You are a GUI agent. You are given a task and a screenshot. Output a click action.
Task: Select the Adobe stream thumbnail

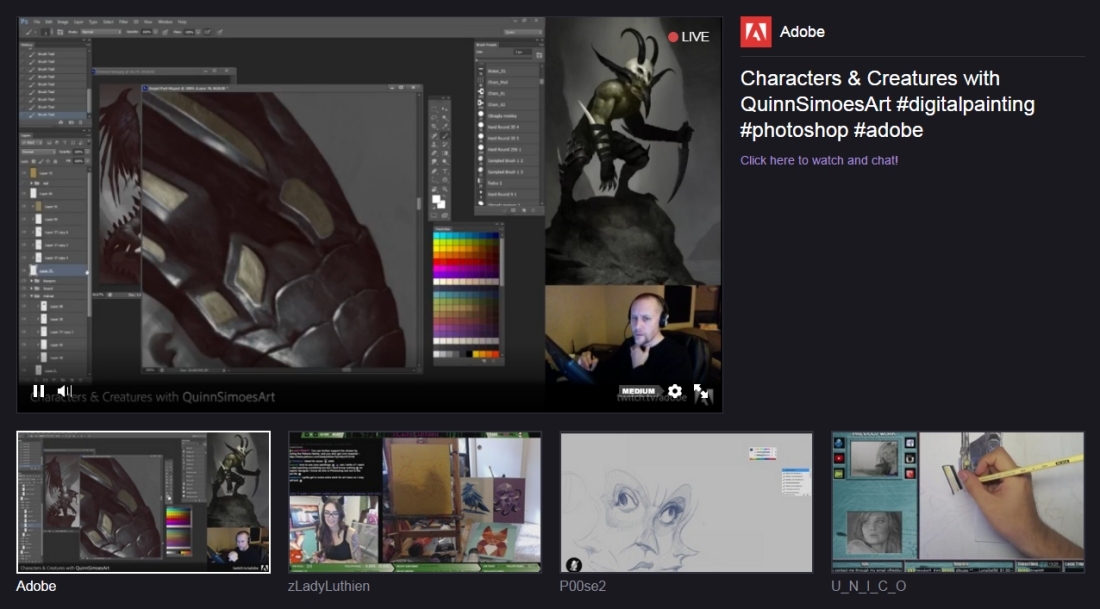coord(143,502)
